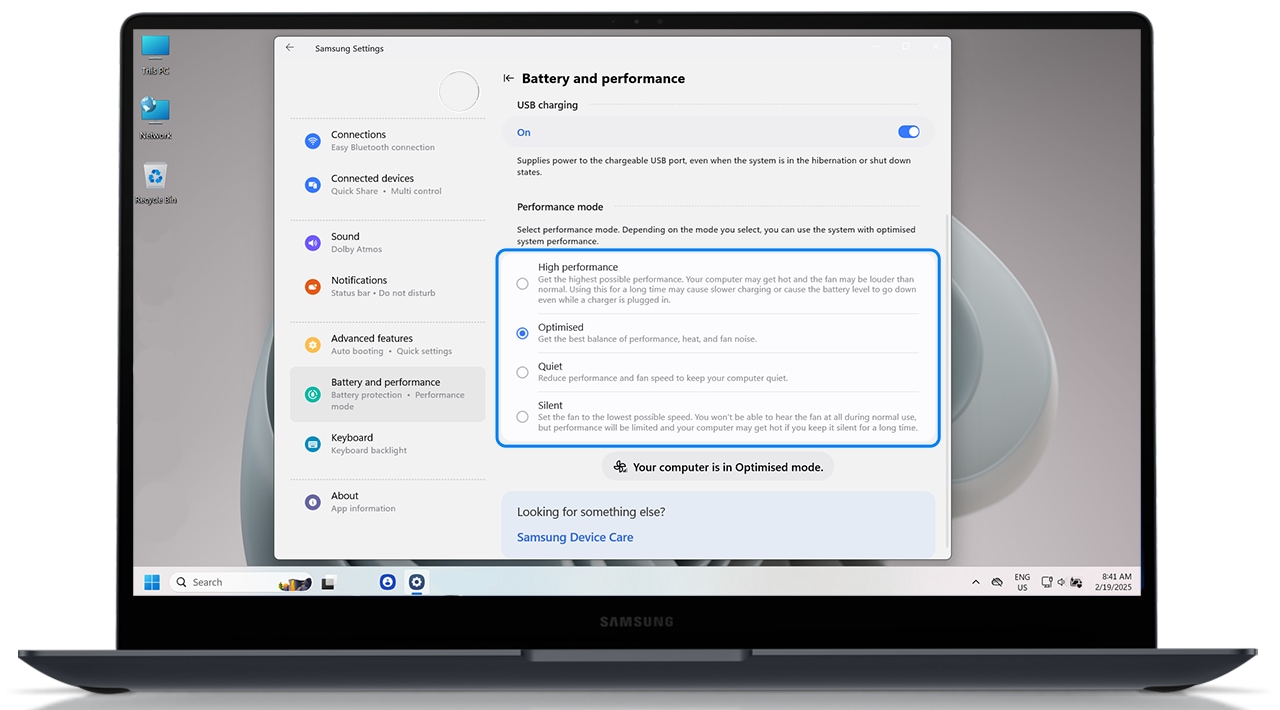Click the 'Battery and performance' page title
This screenshot has width=1280, height=710.
coord(603,78)
